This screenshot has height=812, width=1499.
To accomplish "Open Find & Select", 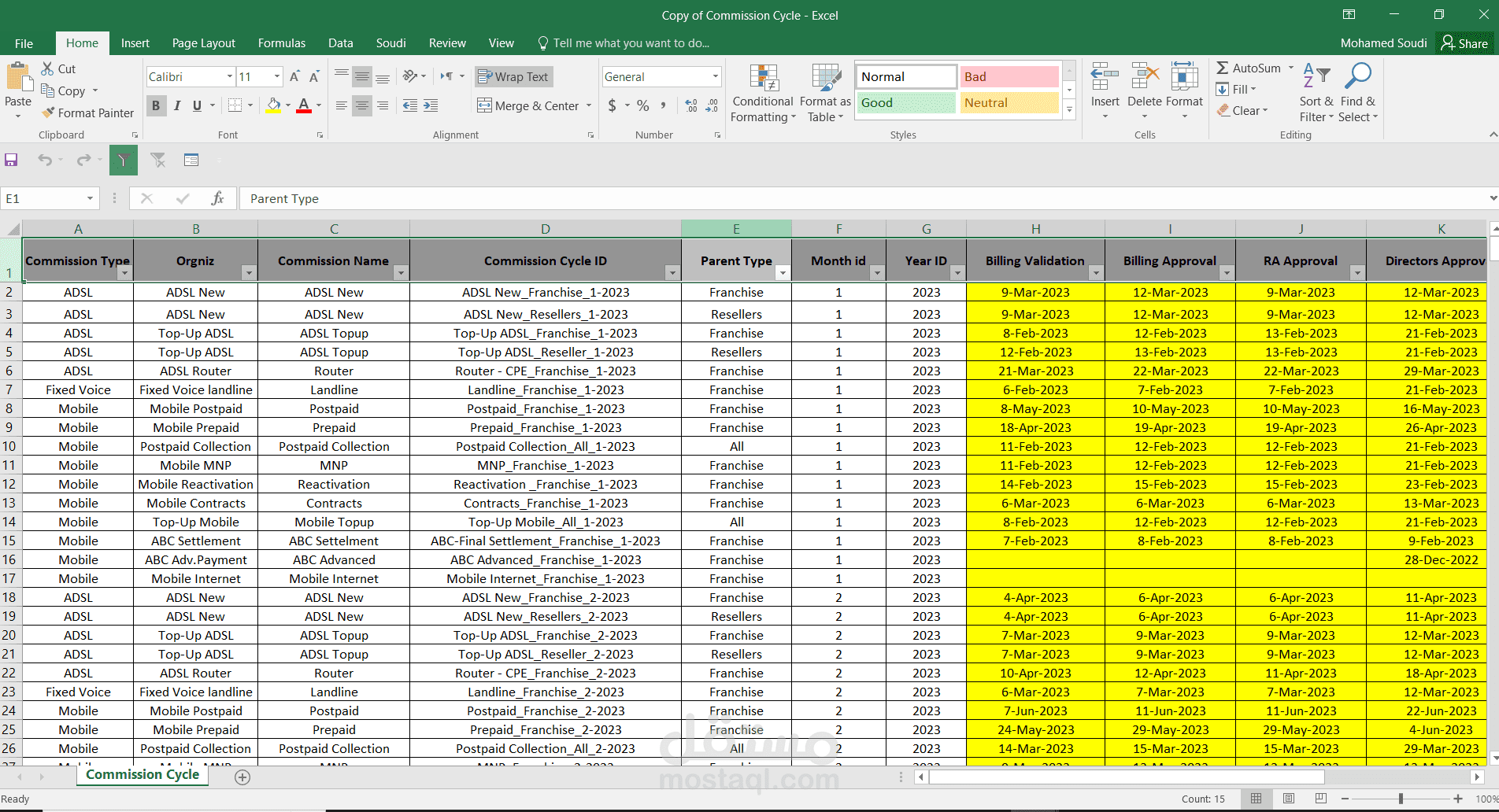I will point(1358,93).
